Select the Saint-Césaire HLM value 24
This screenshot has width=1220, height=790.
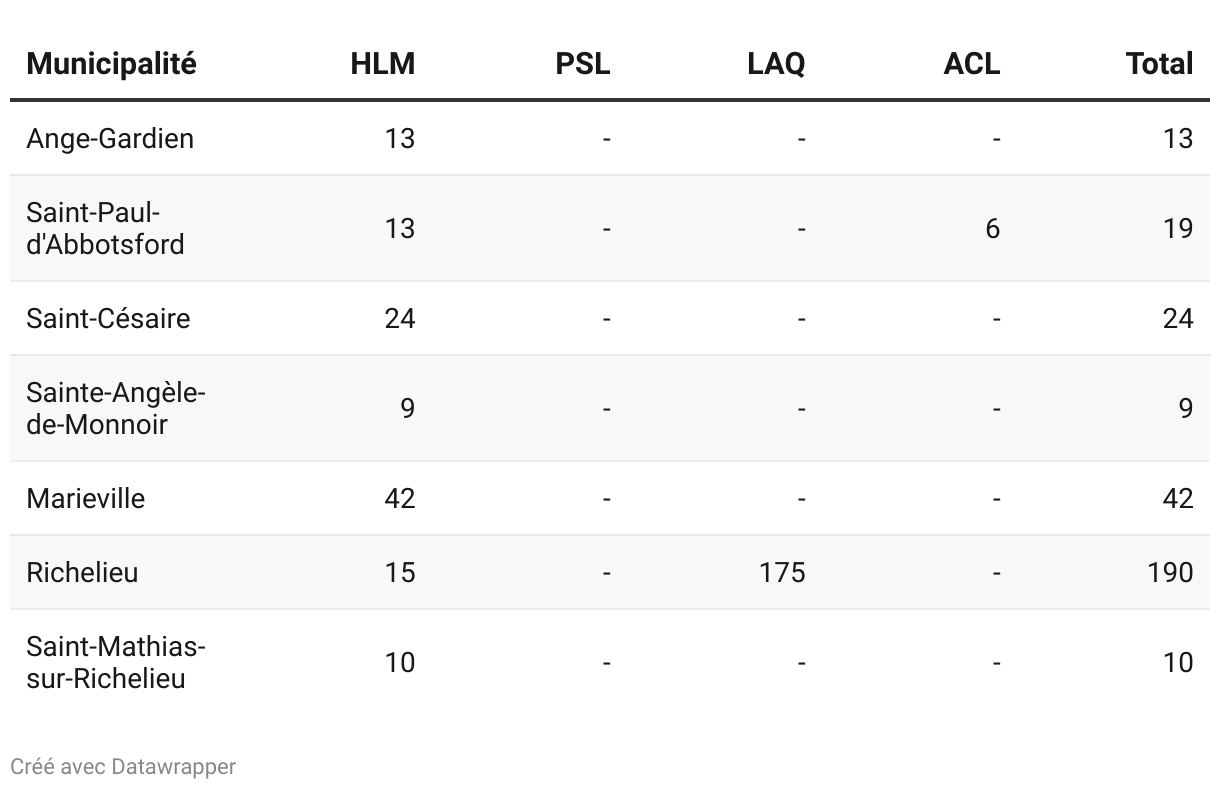click(399, 318)
